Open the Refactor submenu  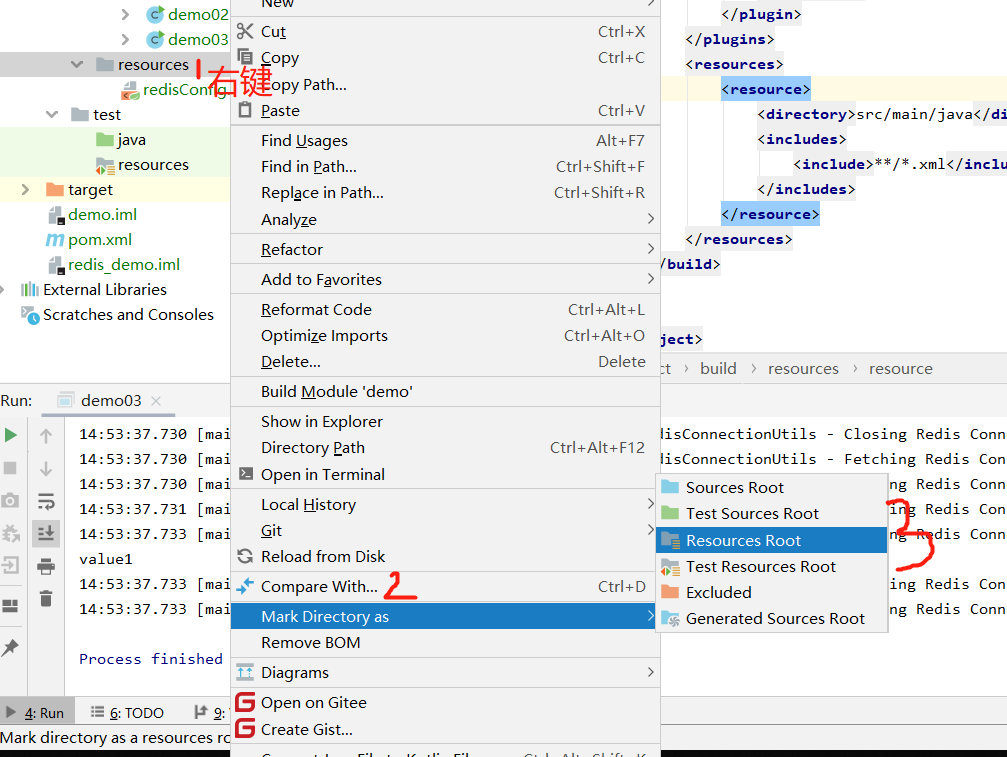(x=445, y=249)
